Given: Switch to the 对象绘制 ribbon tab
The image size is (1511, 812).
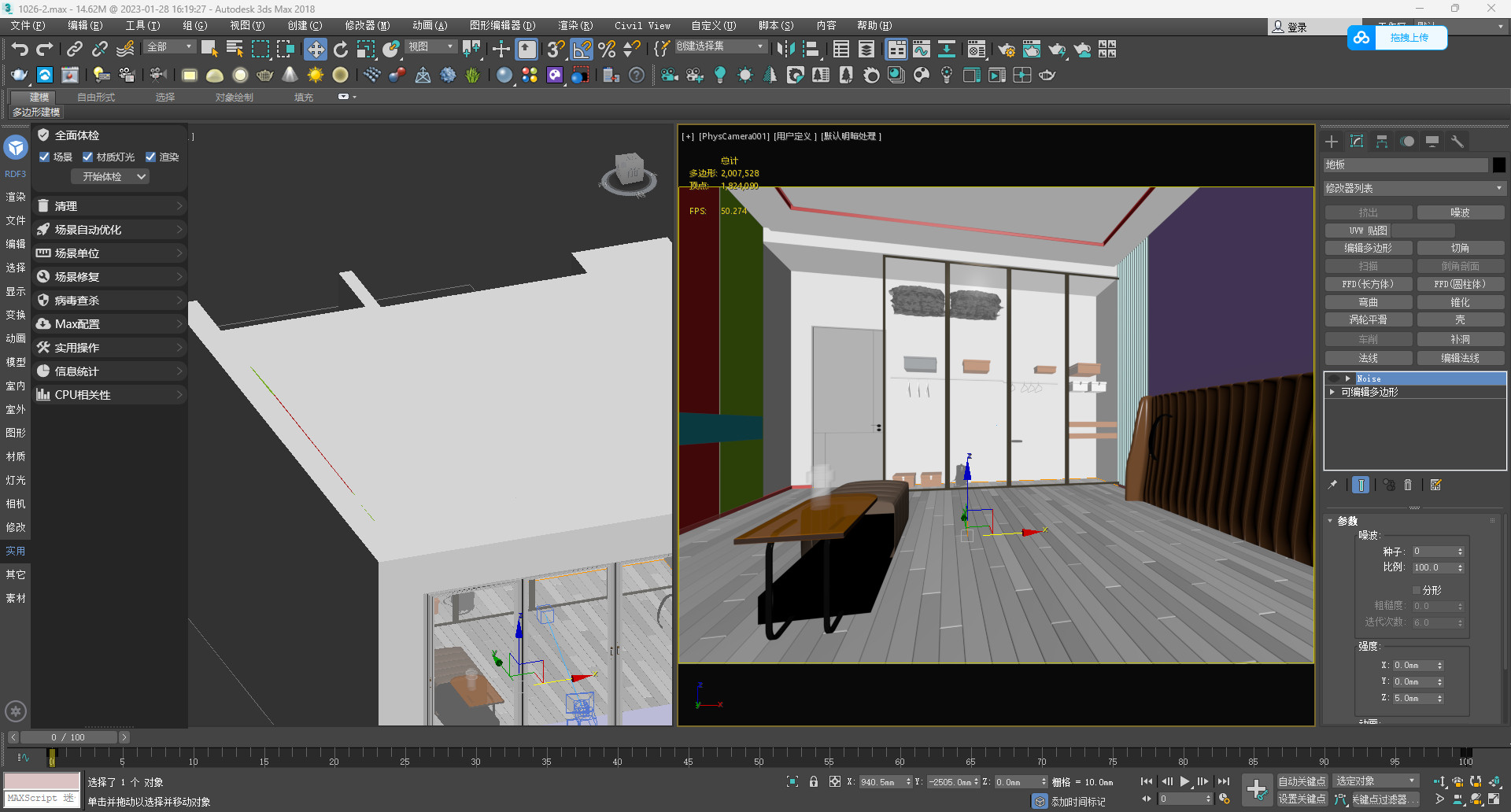Looking at the screenshot, I should [235, 97].
